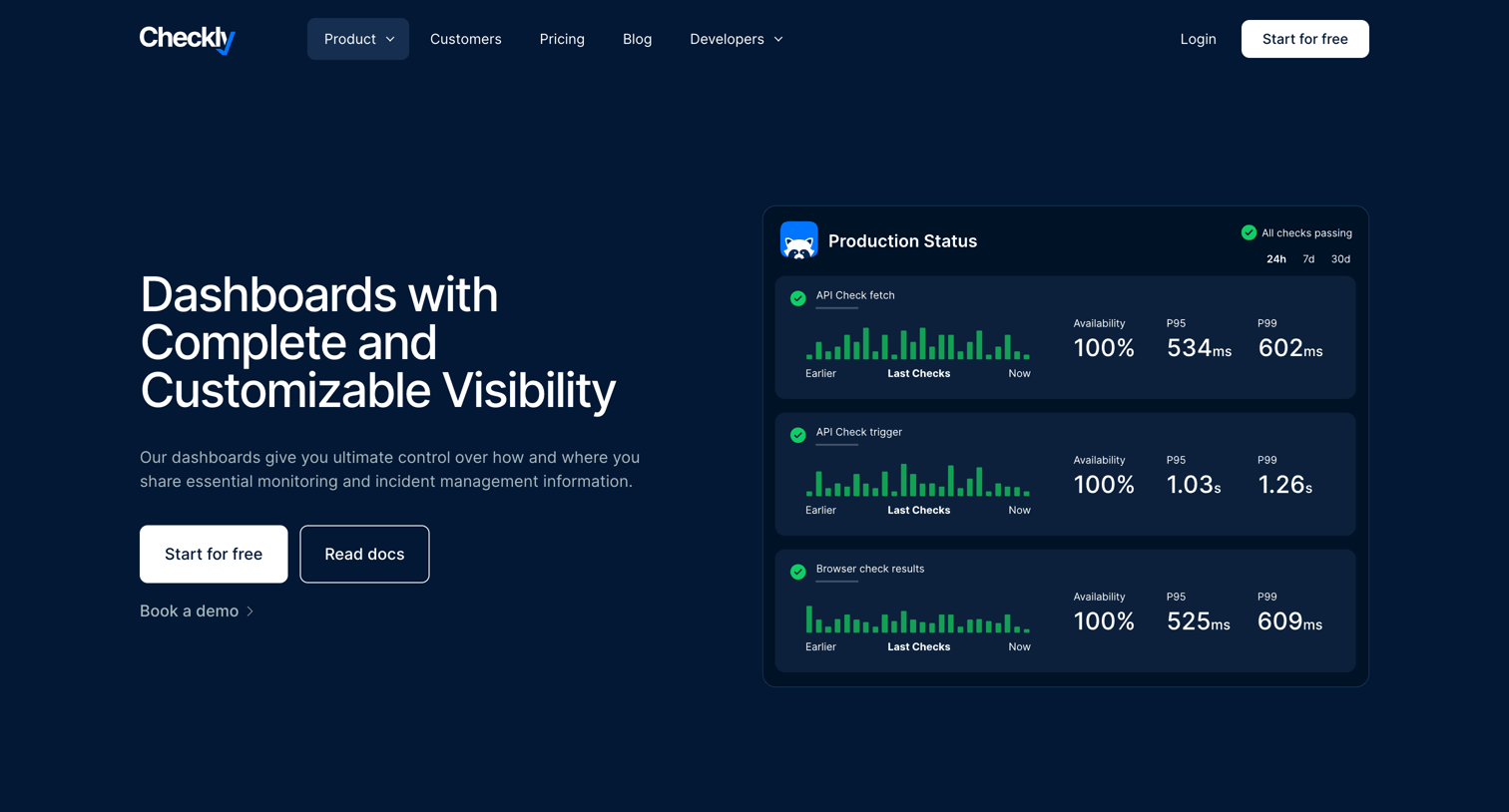Screen dimensions: 1509x812
Task: Click the raccoon Production Status icon
Action: pyautogui.click(x=798, y=240)
